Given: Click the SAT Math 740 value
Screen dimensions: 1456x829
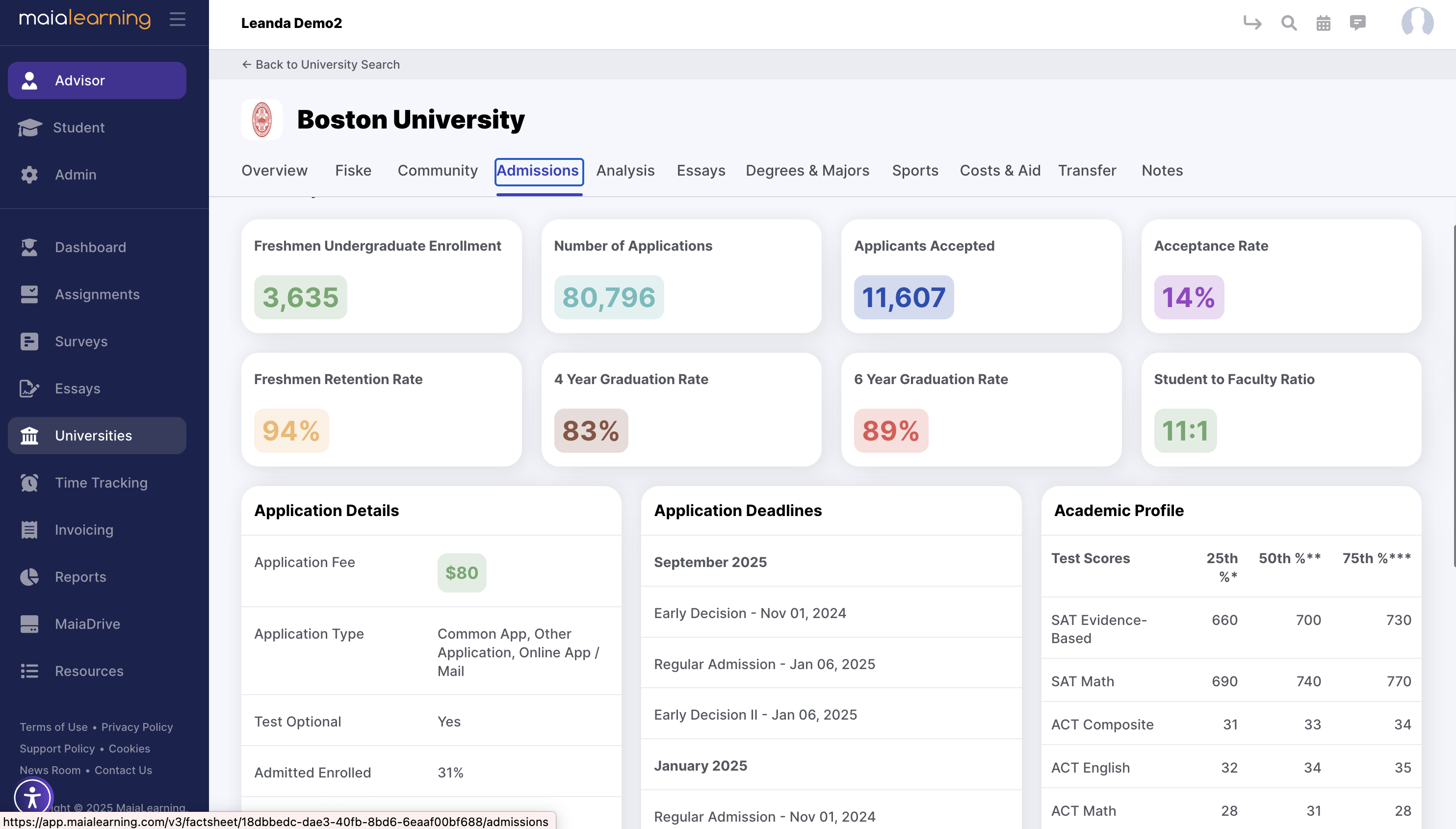Looking at the screenshot, I should point(1308,681).
